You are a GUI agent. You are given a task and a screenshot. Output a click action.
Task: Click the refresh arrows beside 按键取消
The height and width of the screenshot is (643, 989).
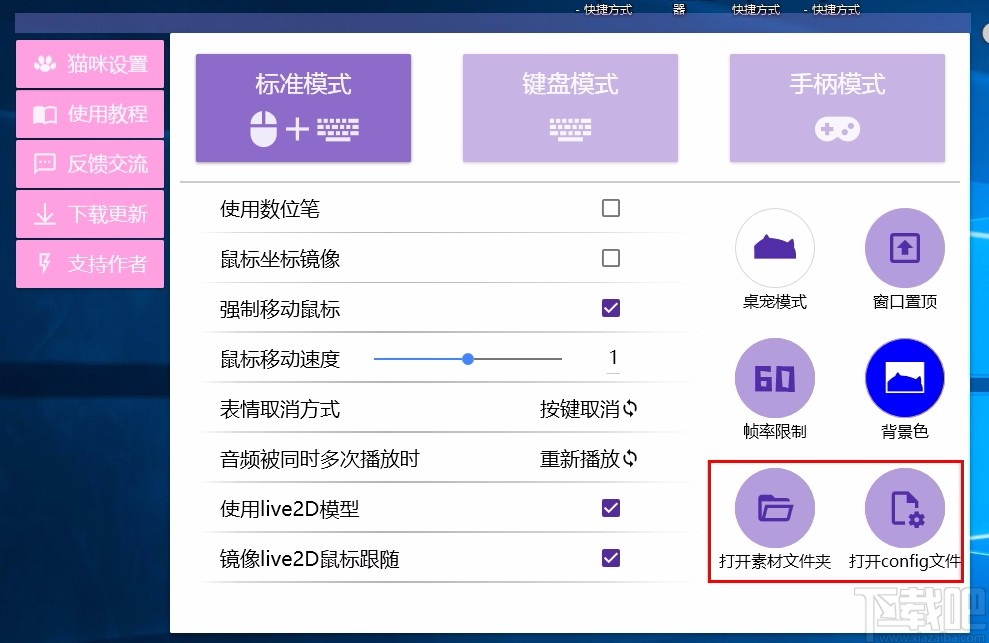coord(630,409)
